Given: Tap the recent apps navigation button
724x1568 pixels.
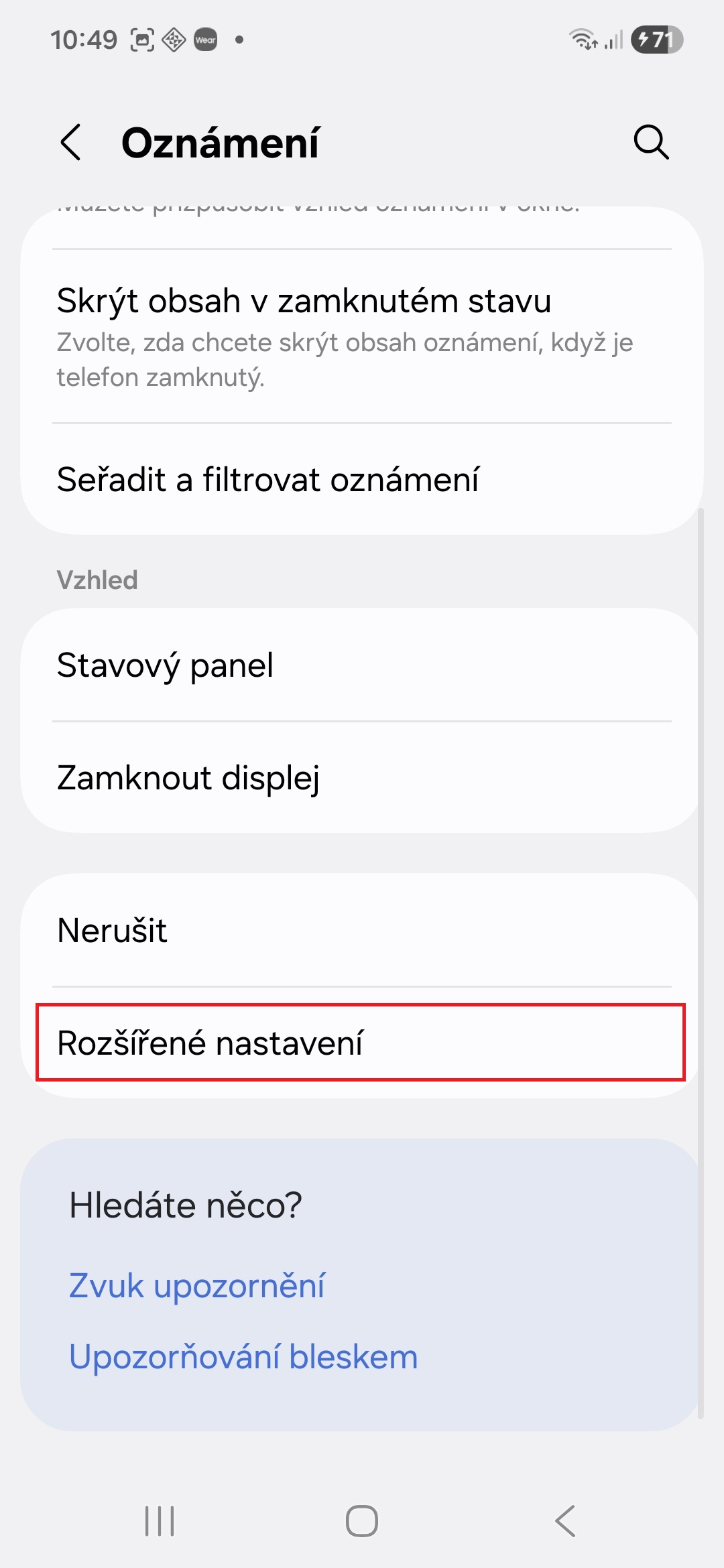Looking at the screenshot, I should [x=160, y=1520].
